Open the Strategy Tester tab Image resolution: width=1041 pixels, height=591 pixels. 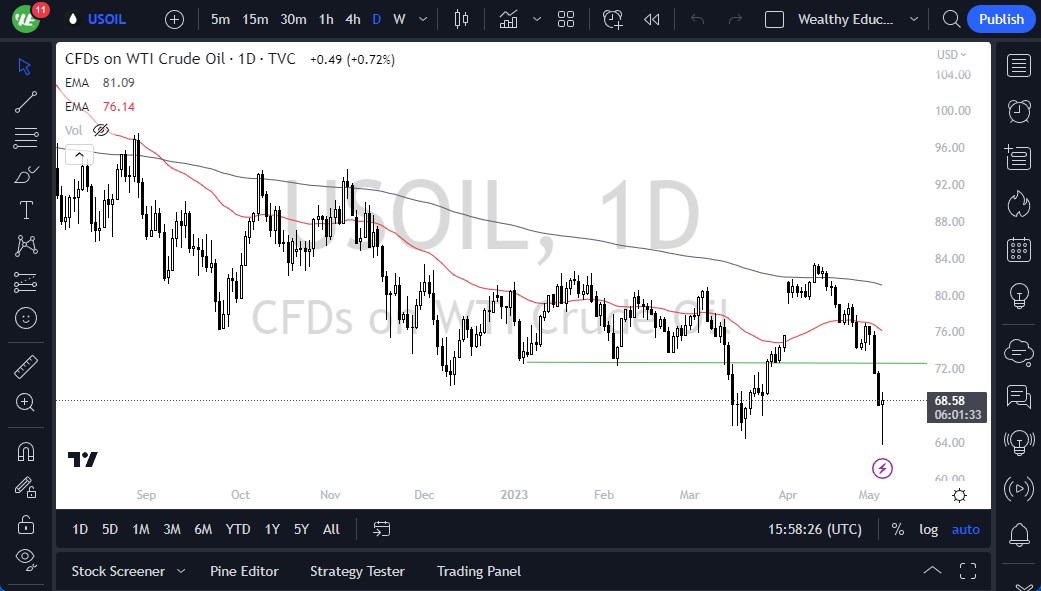coord(357,571)
